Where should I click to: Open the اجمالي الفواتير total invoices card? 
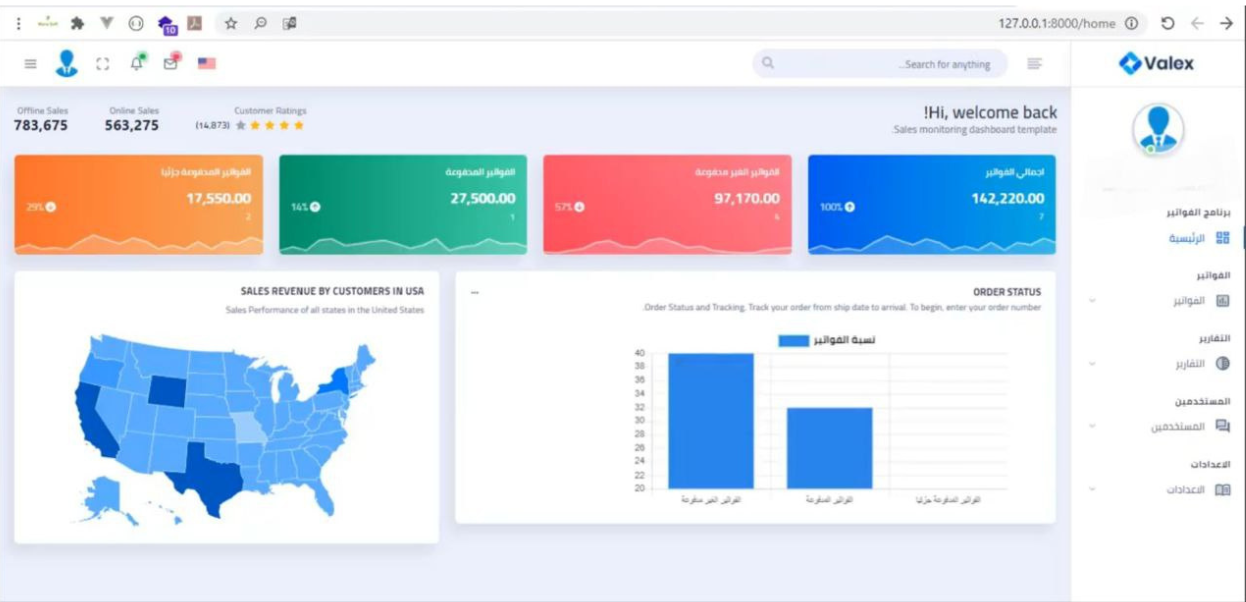(x=932, y=200)
